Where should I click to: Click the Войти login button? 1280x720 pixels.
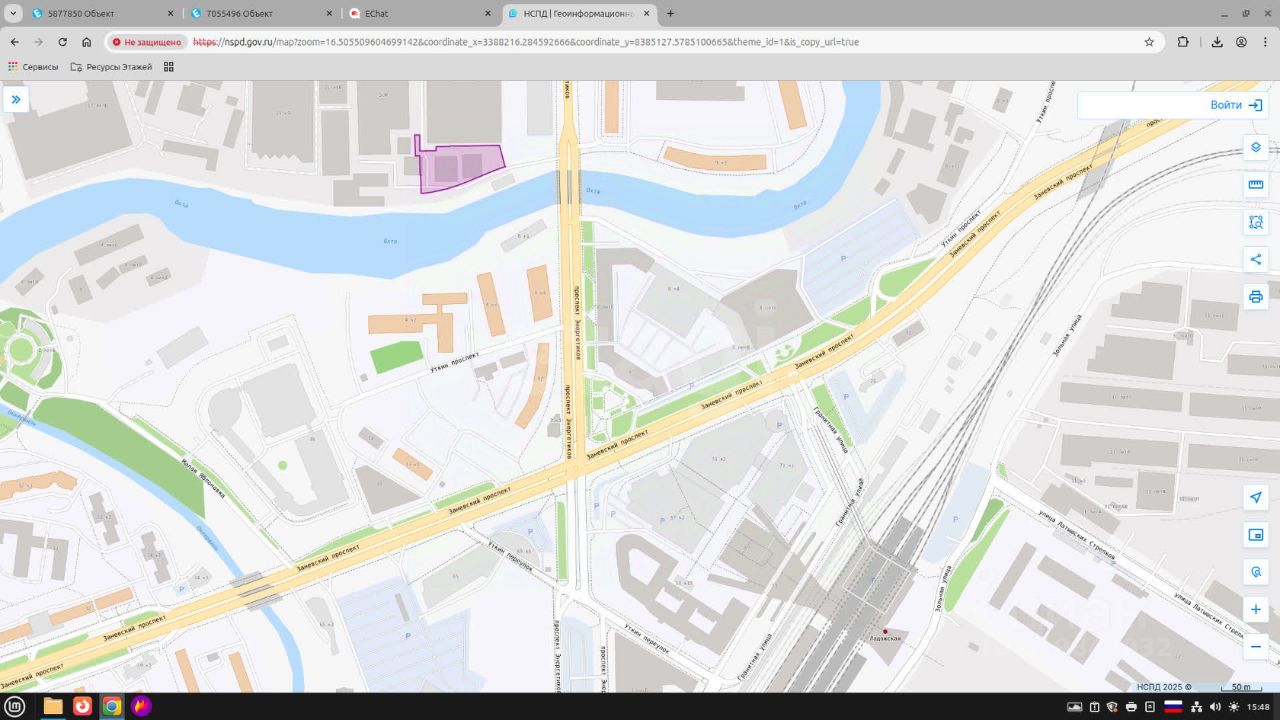pyautogui.click(x=1234, y=105)
